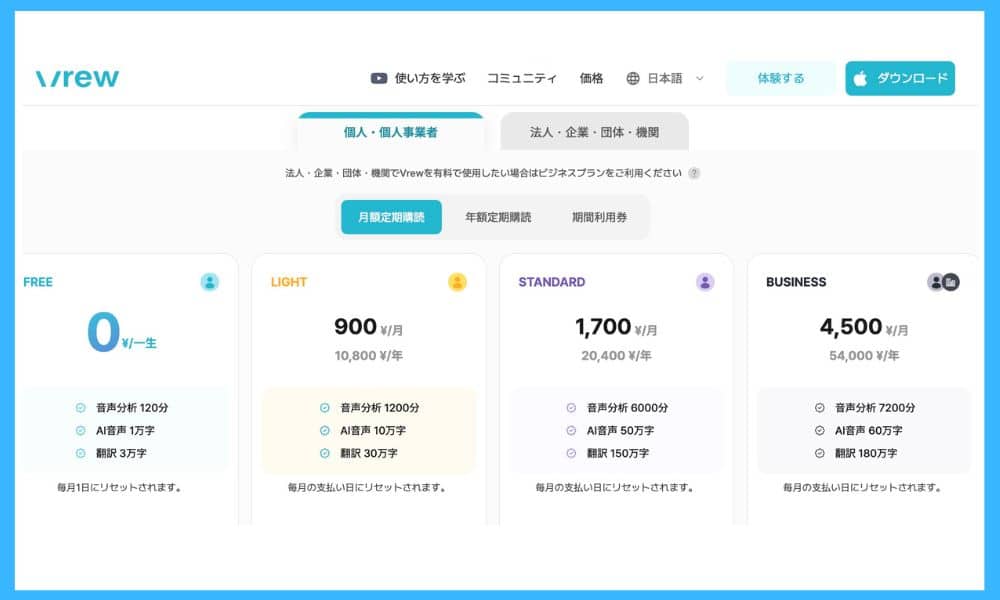Click the 体験する button
This screenshot has height=600, width=1000.
[781, 78]
